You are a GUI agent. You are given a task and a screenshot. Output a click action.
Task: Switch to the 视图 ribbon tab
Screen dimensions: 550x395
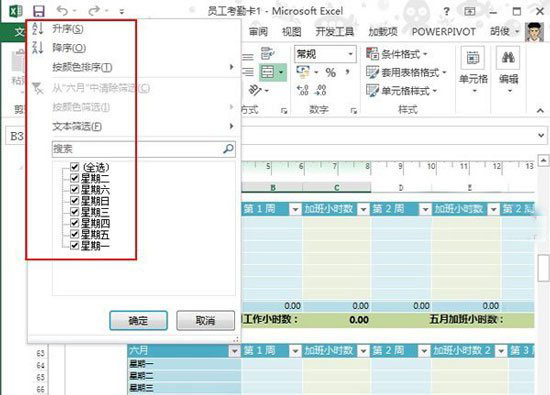pos(291,32)
